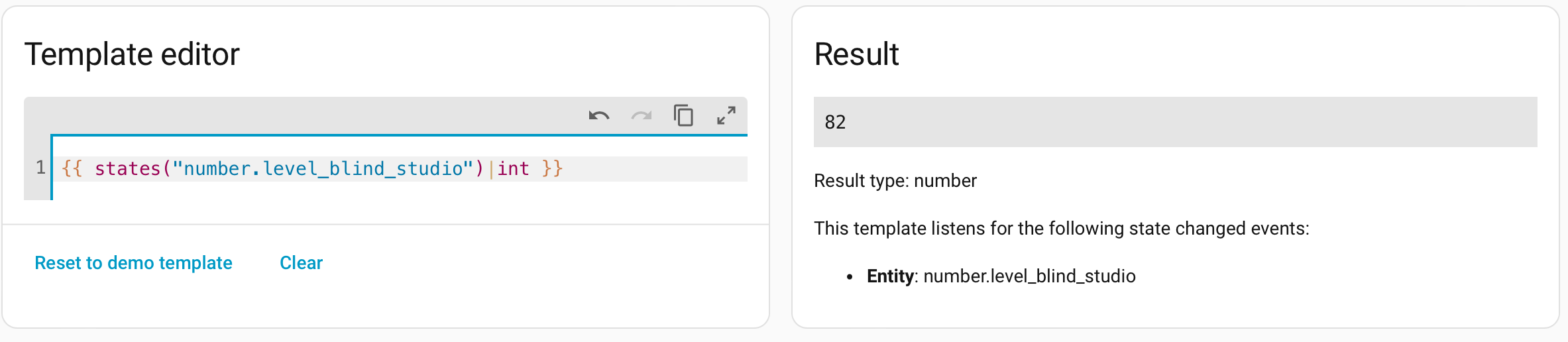Click the redo icon in editor toolbar

pyautogui.click(x=642, y=116)
